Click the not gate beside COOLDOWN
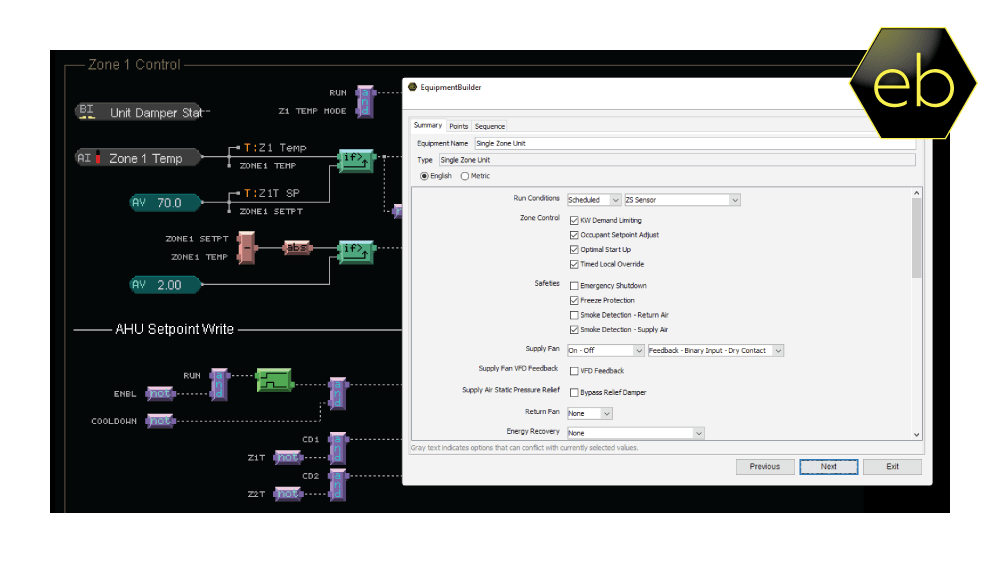The height and width of the screenshot is (563, 1000). (160, 421)
